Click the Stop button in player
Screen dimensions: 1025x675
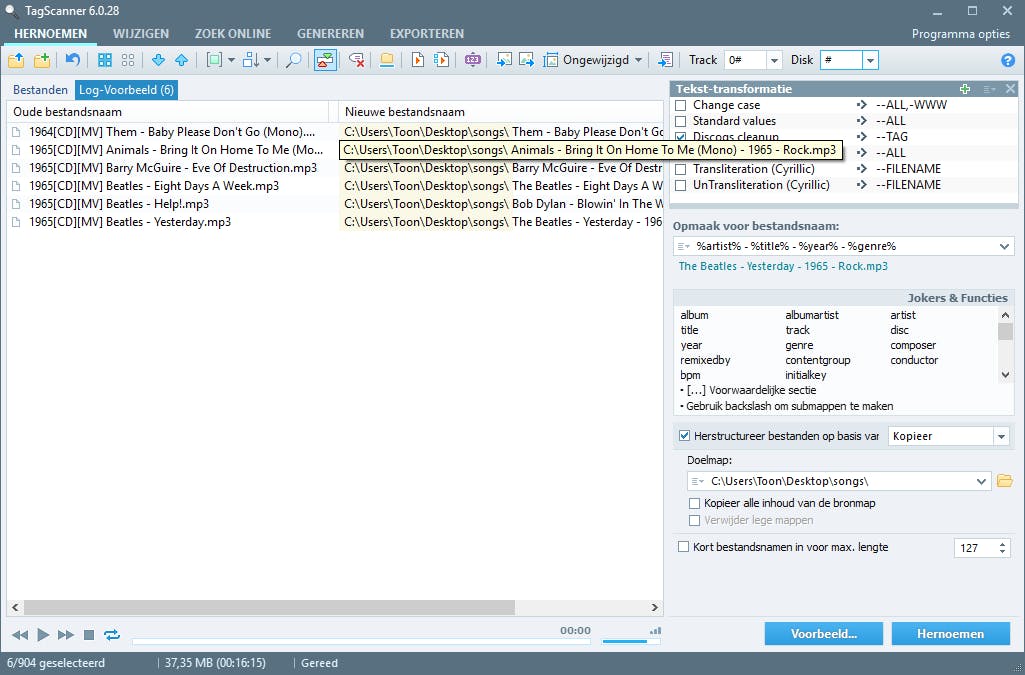tap(90, 634)
